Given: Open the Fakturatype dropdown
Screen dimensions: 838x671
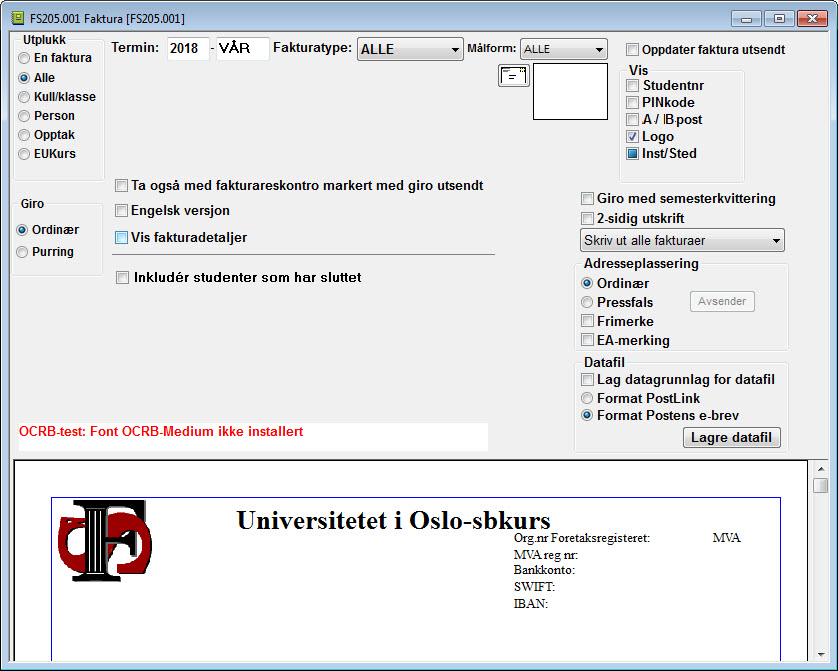Looking at the screenshot, I should coord(410,49).
